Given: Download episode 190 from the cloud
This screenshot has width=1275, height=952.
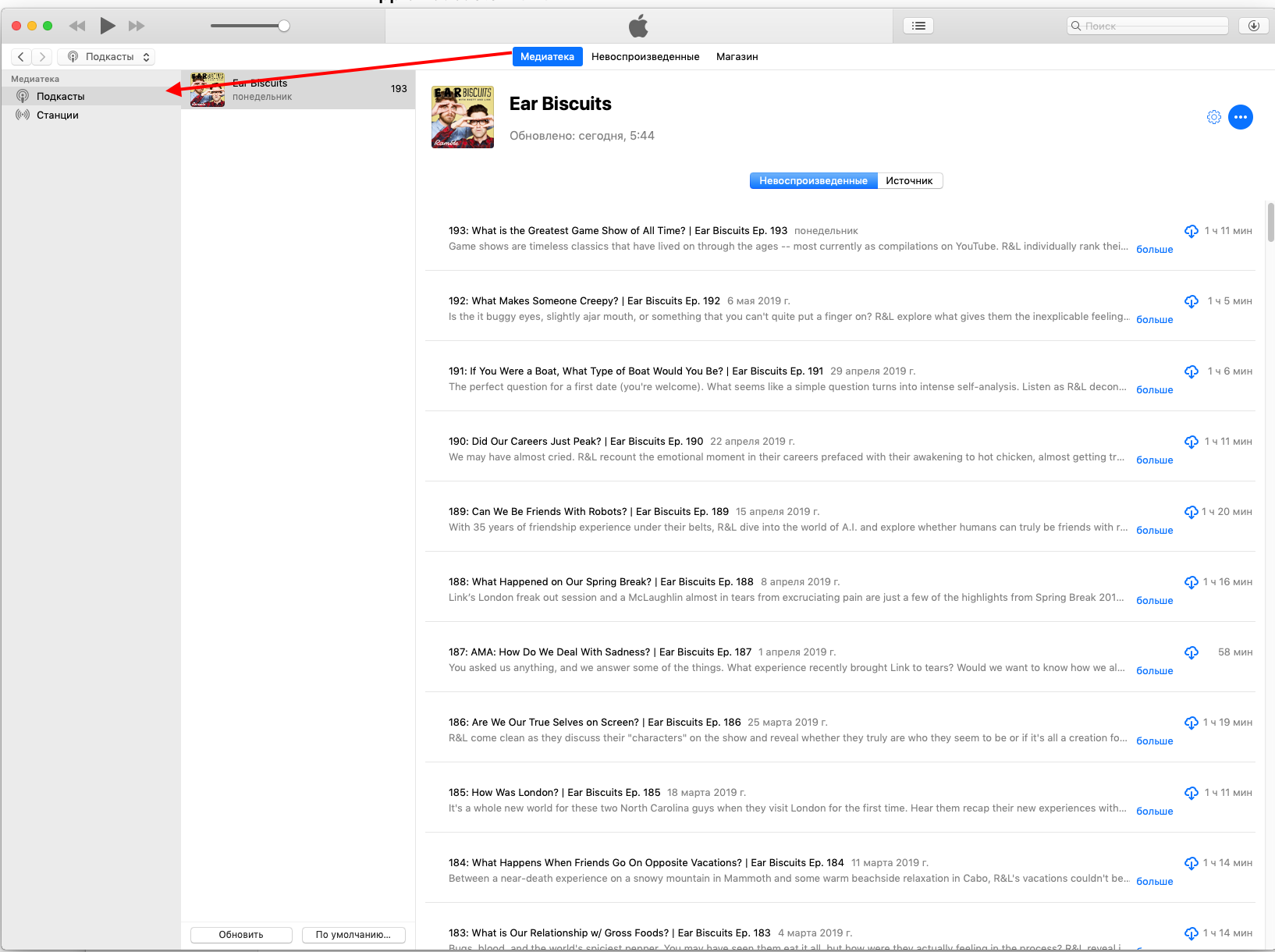Looking at the screenshot, I should (x=1192, y=442).
